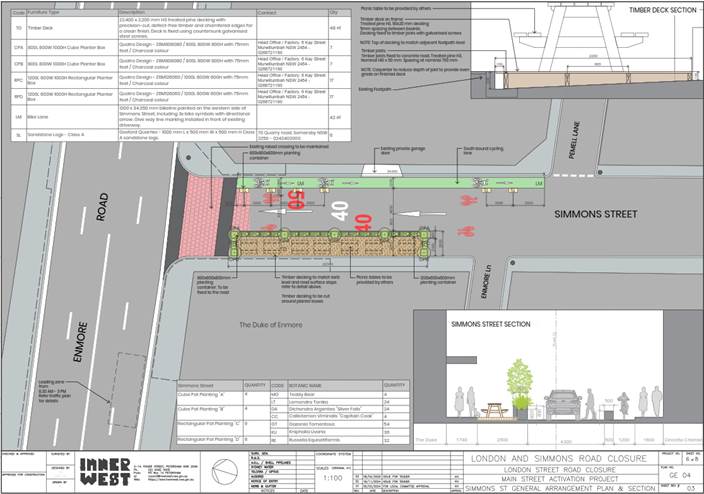The width and height of the screenshot is (704, 494).
Task: Click the brown timber decking on plan
Action: 330,246
